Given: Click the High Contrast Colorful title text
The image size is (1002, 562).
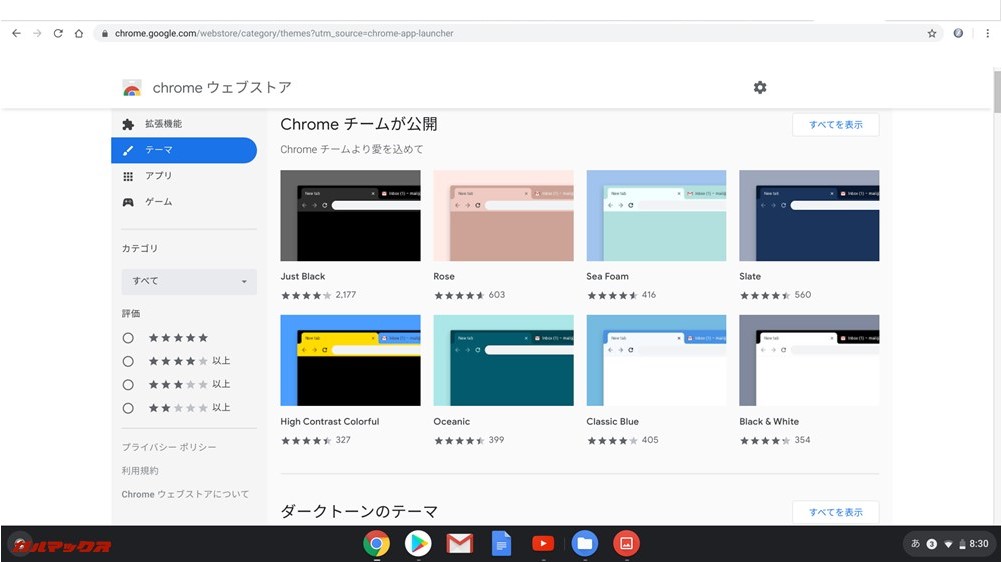Looking at the screenshot, I should pos(330,421).
